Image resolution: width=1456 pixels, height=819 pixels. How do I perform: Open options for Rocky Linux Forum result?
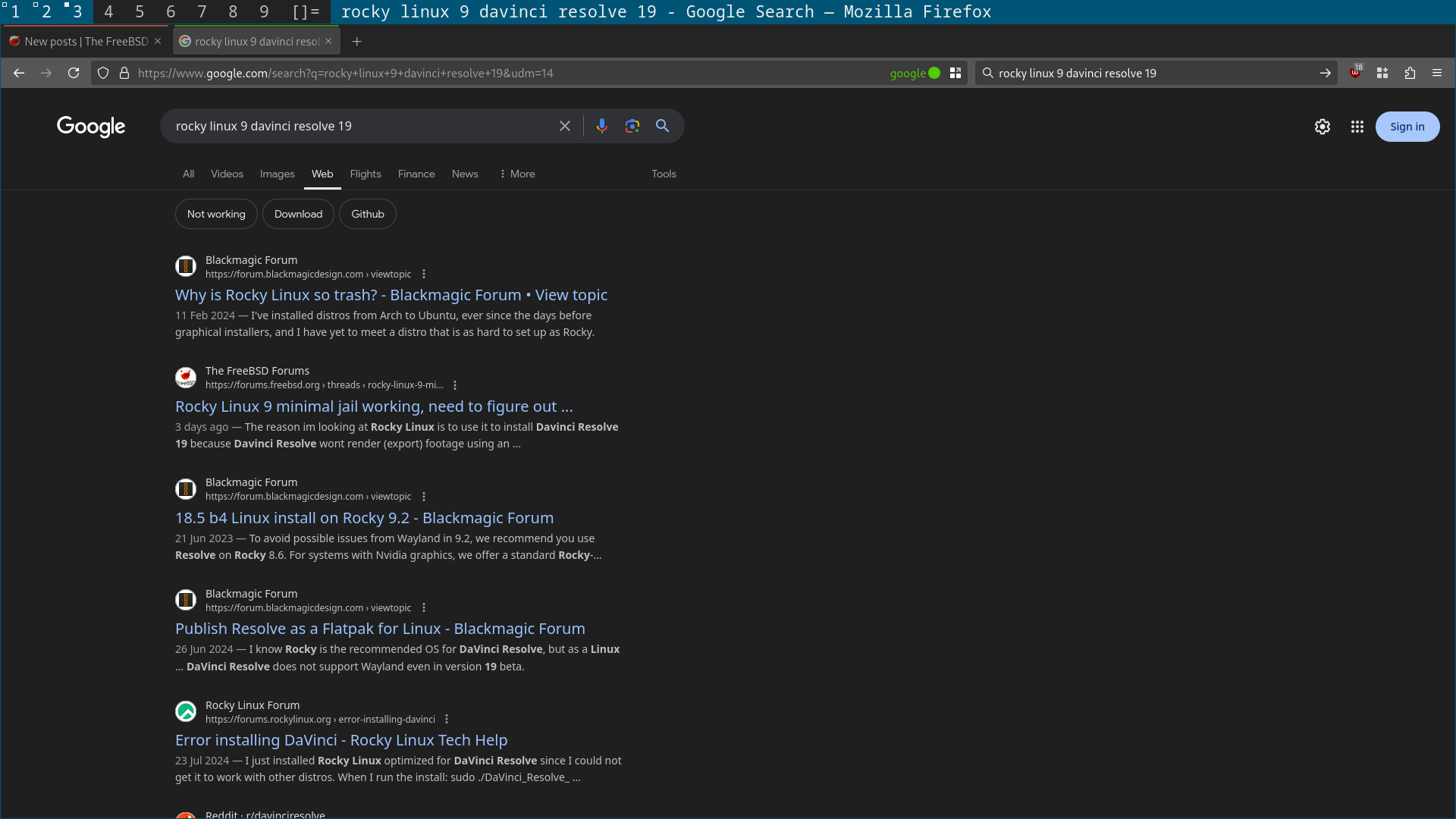447,719
